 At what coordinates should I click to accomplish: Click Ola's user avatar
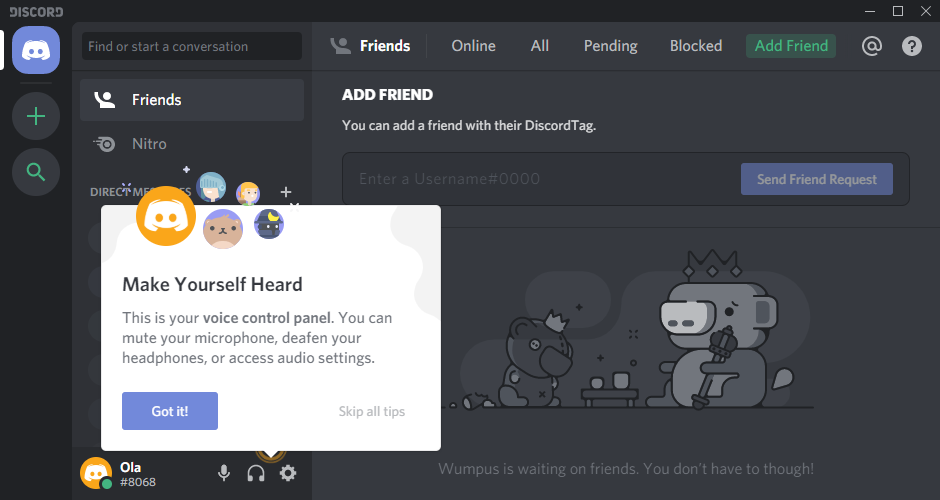[96, 473]
